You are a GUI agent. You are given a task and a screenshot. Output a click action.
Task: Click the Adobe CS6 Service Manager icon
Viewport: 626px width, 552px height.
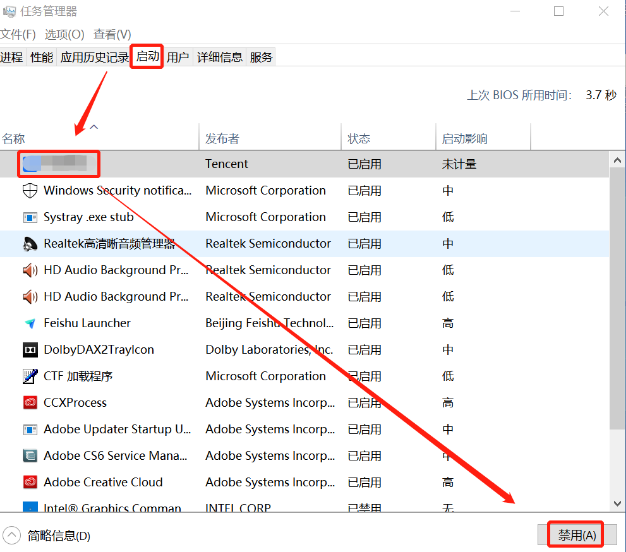point(30,455)
